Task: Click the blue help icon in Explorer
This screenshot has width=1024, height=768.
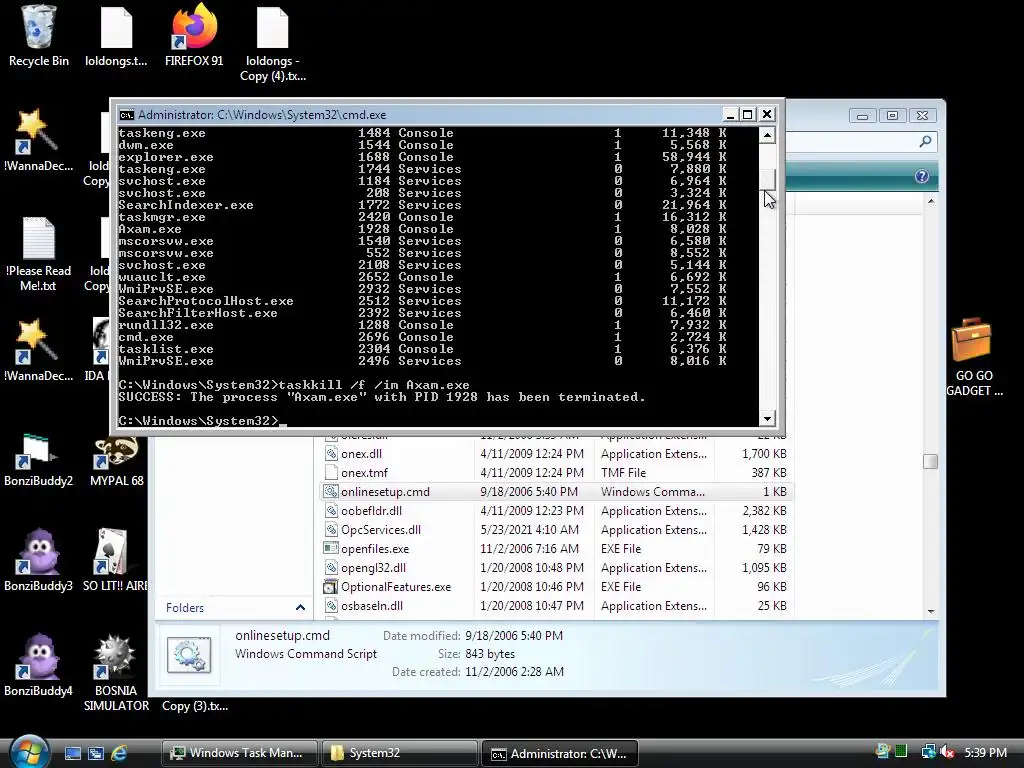Action: 921,176
